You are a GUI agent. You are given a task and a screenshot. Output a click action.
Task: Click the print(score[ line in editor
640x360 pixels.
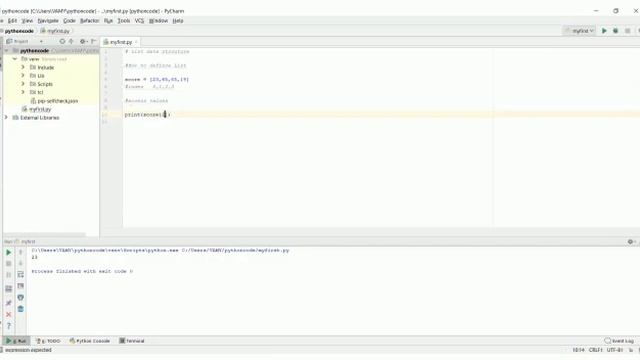[147, 115]
